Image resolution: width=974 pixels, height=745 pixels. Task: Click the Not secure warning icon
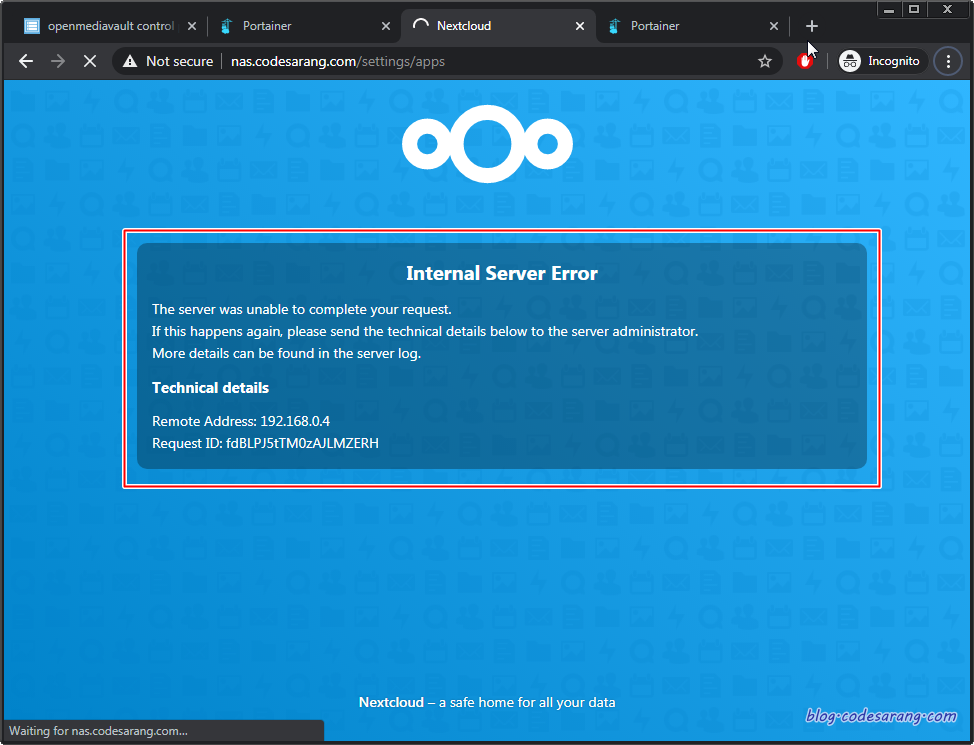tap(130, 61)
